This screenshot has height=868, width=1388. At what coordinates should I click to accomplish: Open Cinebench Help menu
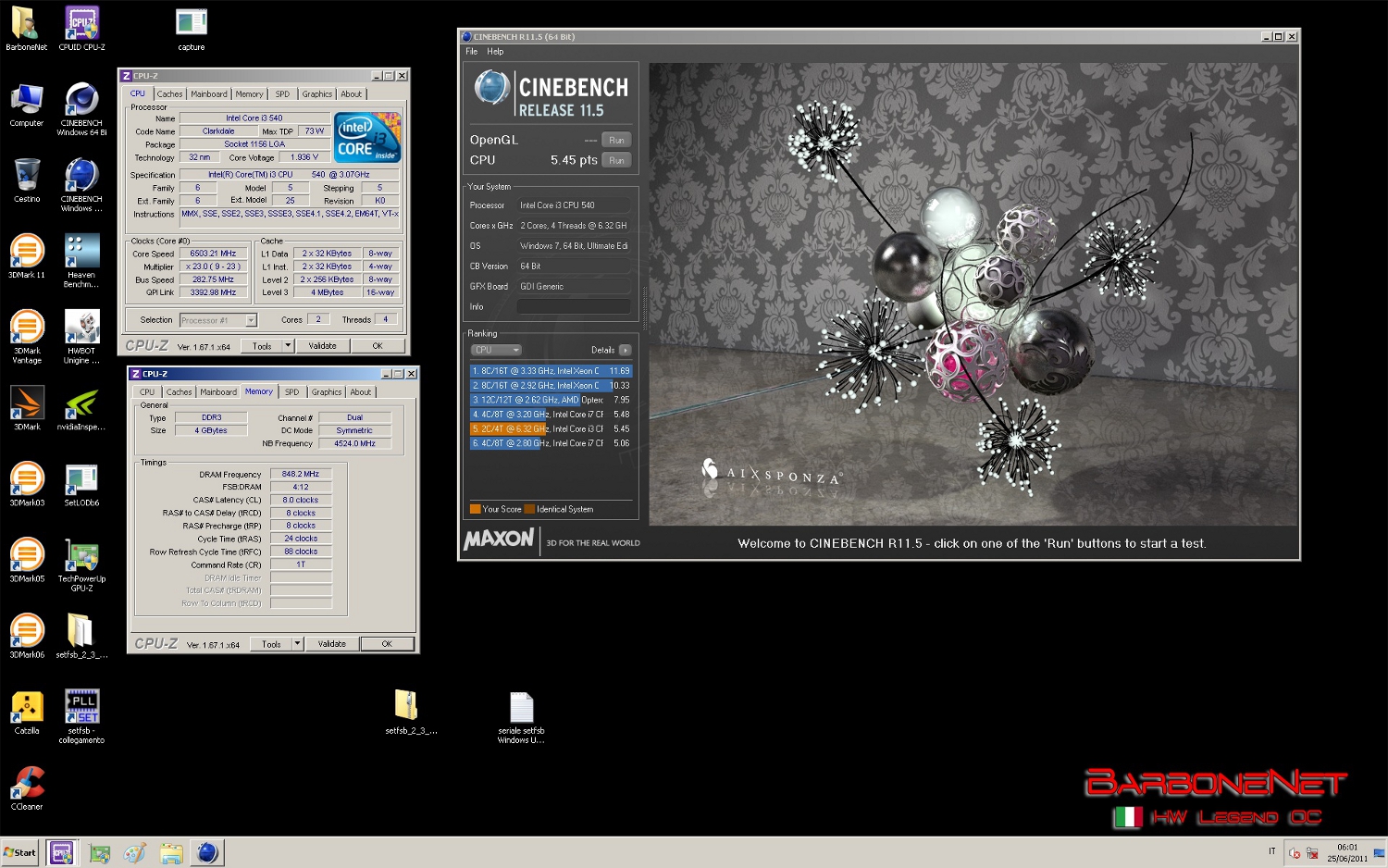pos(495,52)
